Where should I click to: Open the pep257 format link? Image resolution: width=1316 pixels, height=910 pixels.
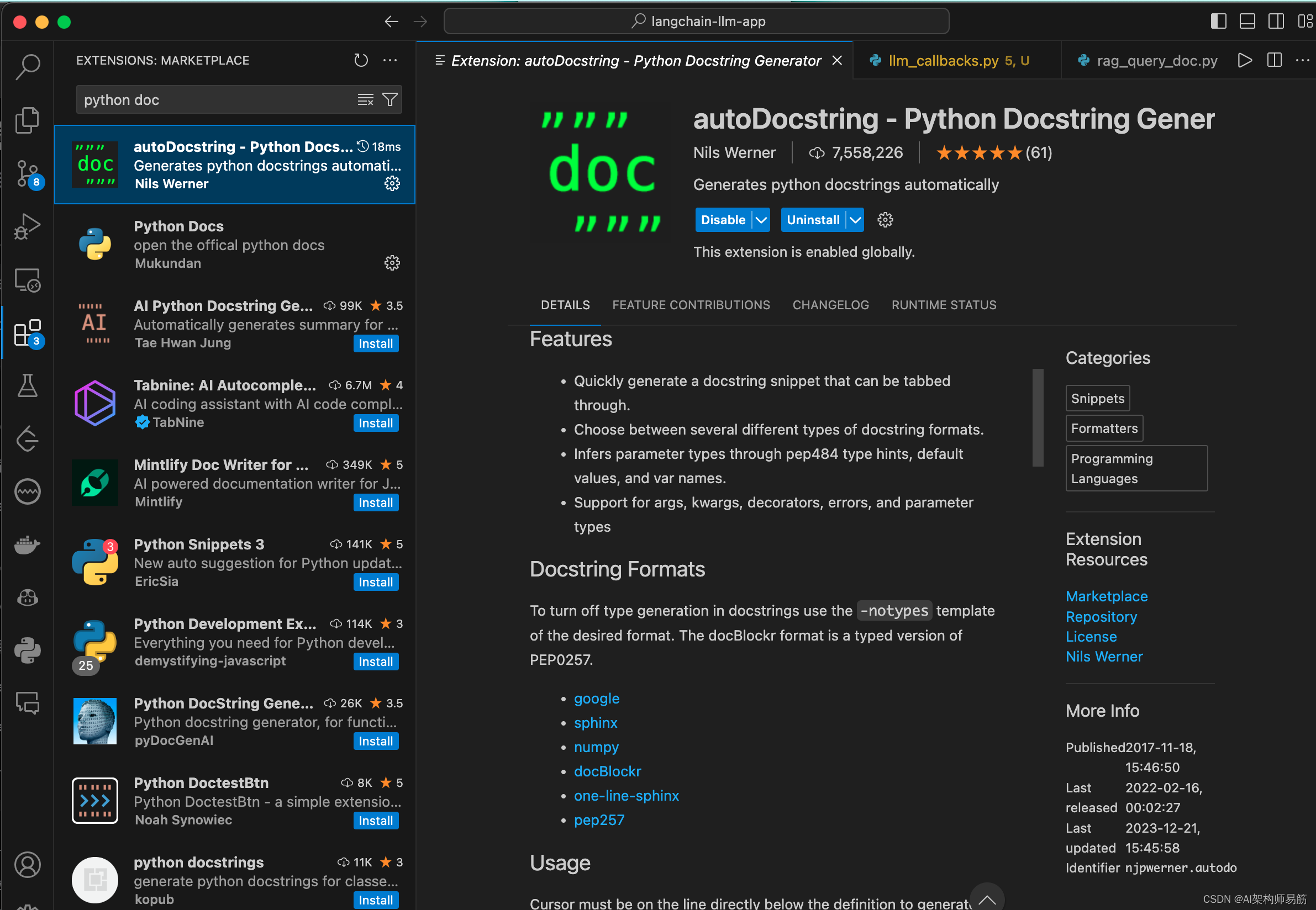599,820
